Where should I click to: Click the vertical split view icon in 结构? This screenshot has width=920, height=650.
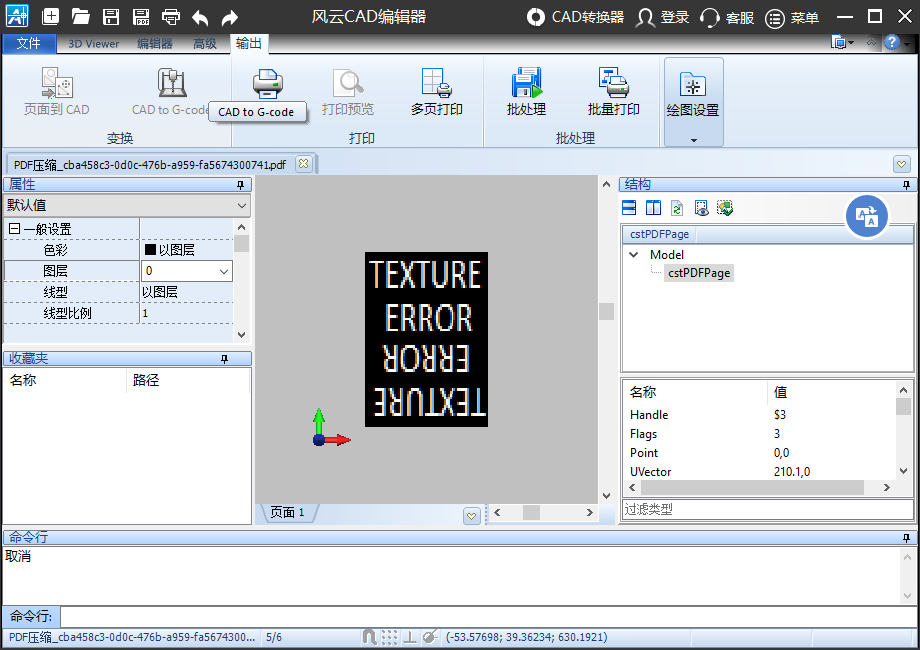(x=653, y=208)
